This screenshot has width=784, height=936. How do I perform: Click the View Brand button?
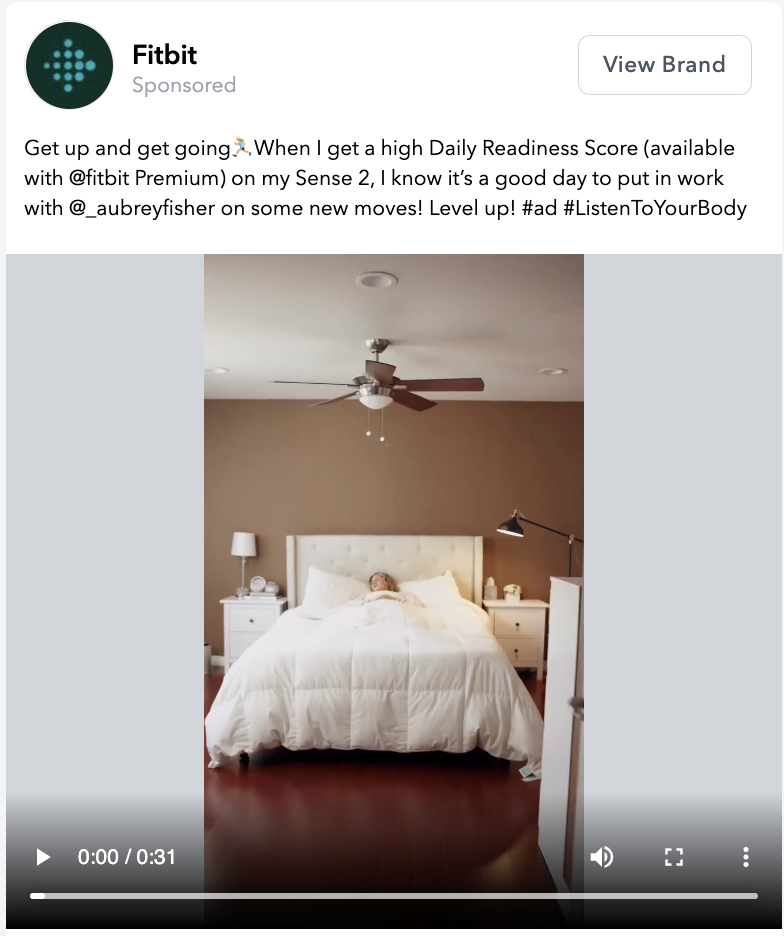coord(665,64)
